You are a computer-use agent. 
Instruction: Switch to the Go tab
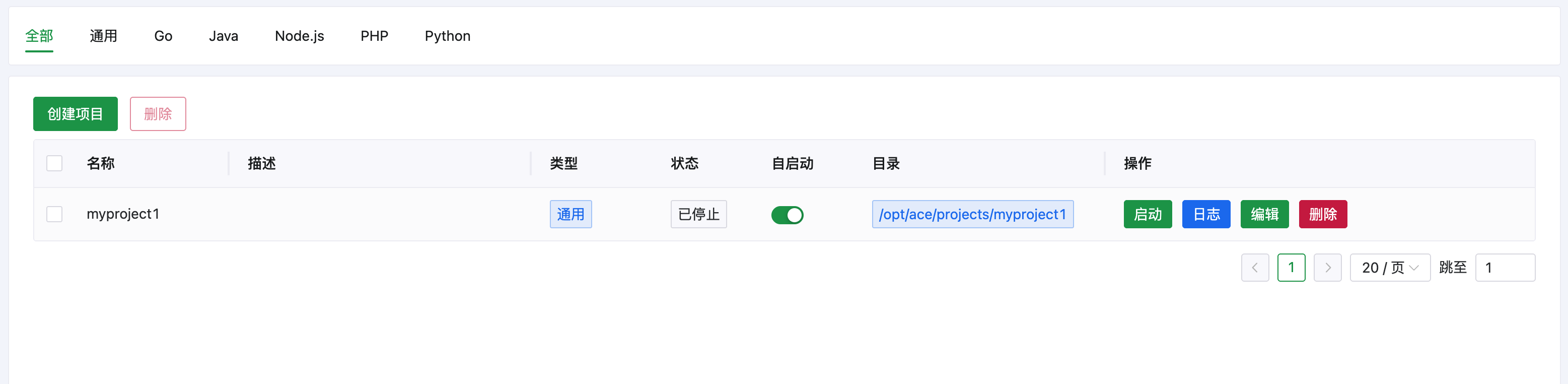click(163, 36)
